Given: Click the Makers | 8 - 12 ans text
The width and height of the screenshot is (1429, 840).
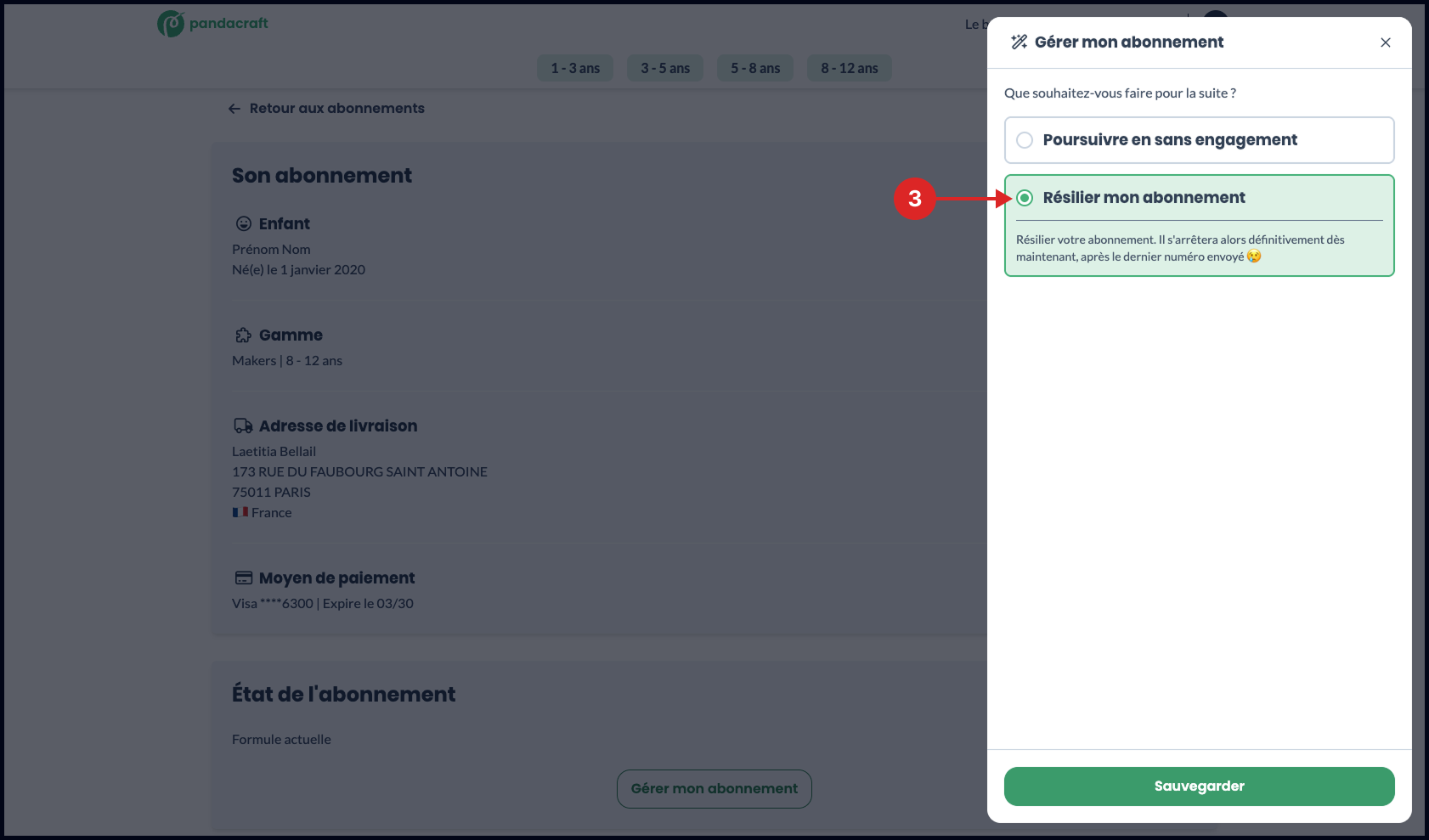Looking at the screenshot, I should (x=287, y=361).
